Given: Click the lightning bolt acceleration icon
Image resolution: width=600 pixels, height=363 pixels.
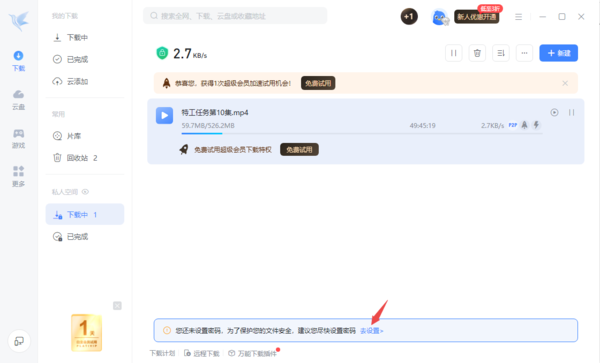Looking at the screenshot, I should (x=536, y=125).
